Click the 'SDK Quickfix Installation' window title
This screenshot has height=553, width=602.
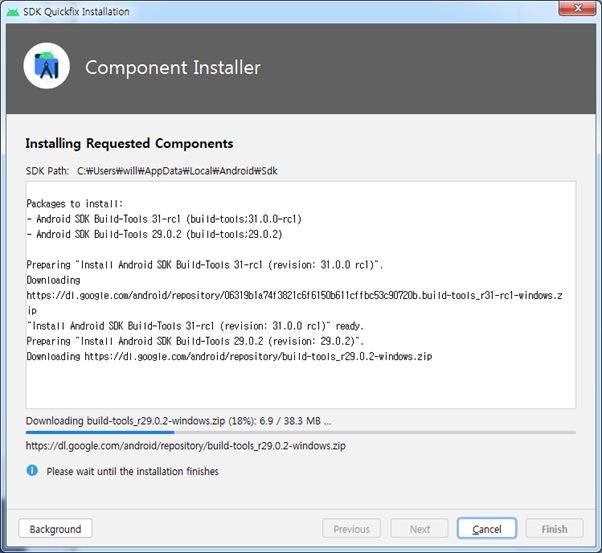pos(76,12)
